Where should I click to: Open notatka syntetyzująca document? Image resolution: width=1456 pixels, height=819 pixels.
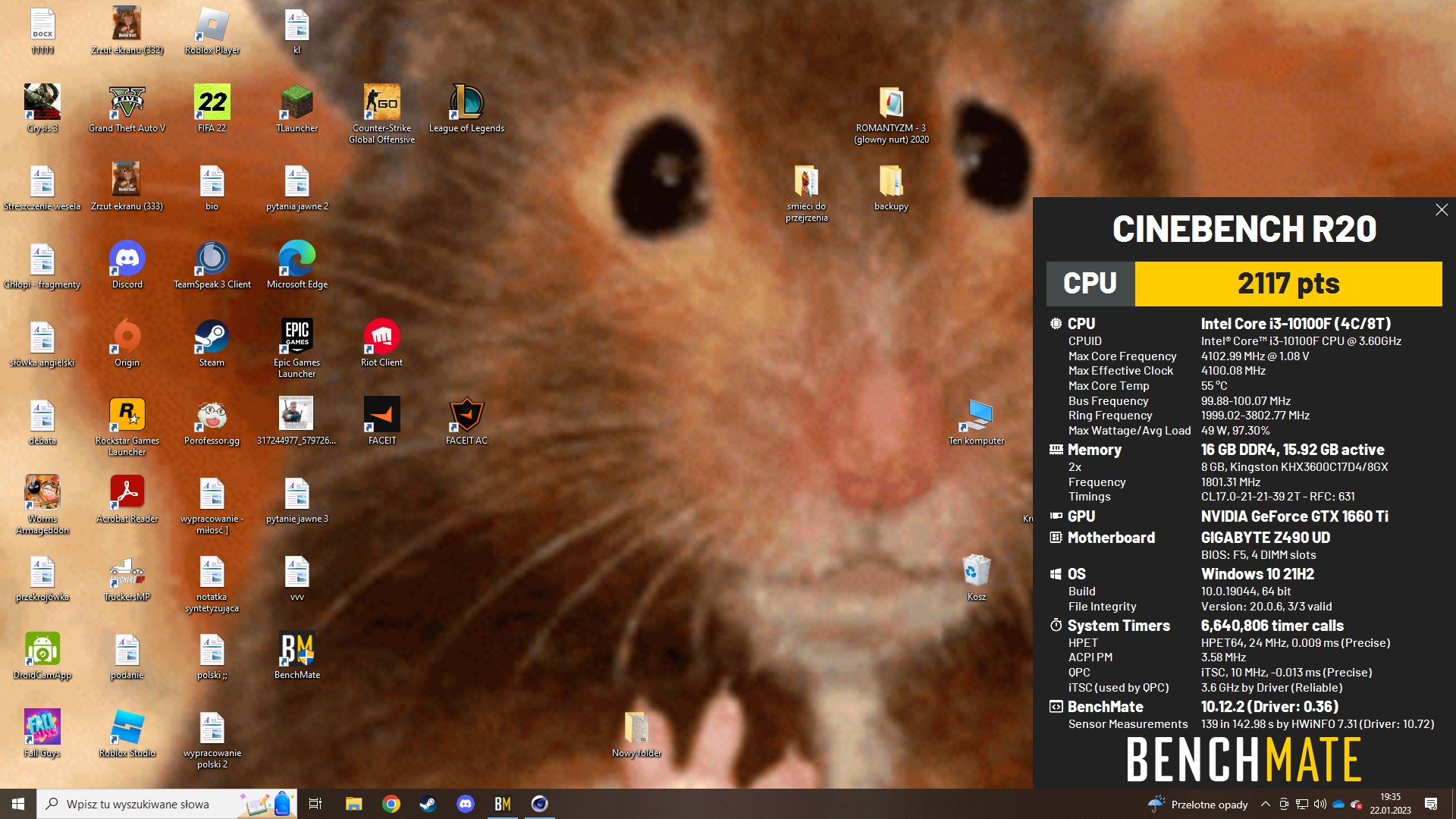(212, 583)
